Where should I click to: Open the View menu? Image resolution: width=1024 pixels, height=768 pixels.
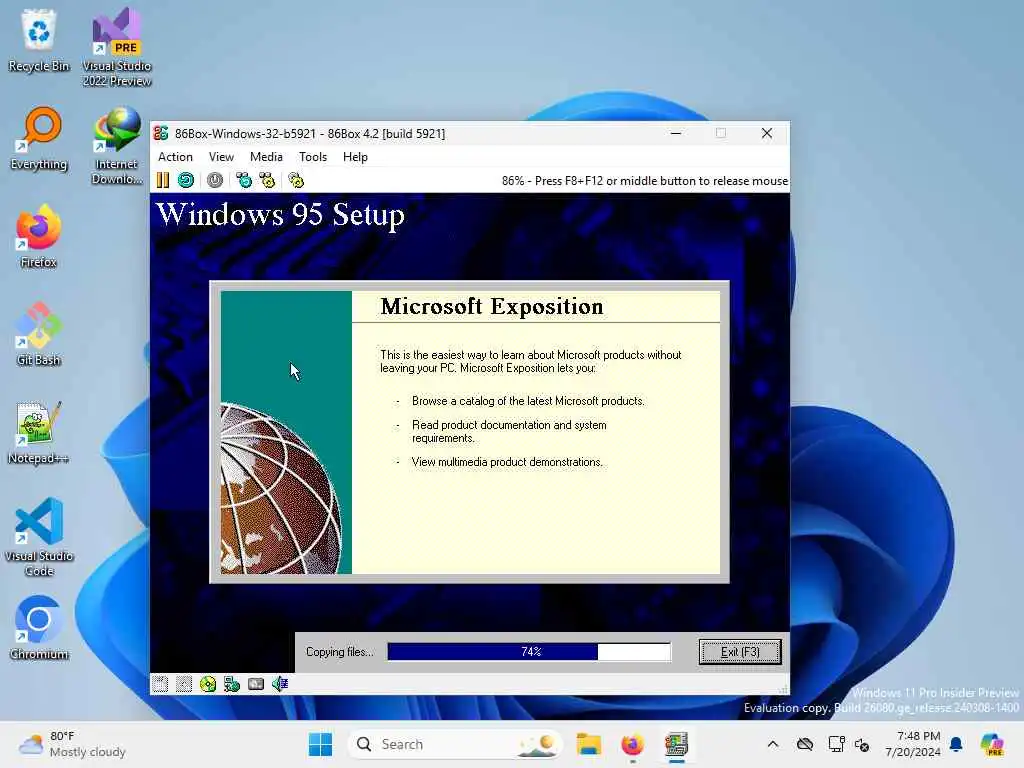(221, 157)
